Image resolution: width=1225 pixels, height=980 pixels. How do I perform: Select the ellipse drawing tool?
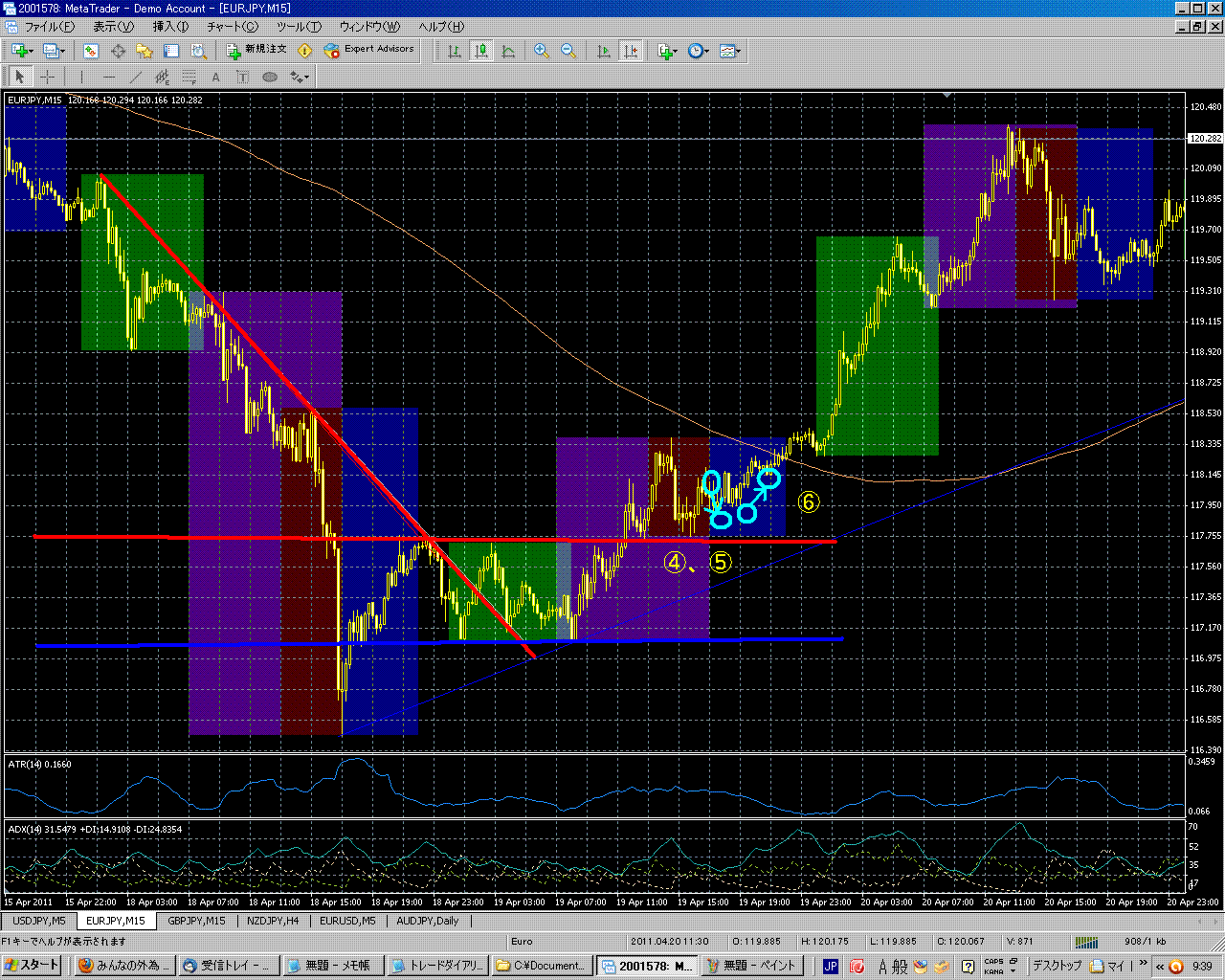coord(270,78)
